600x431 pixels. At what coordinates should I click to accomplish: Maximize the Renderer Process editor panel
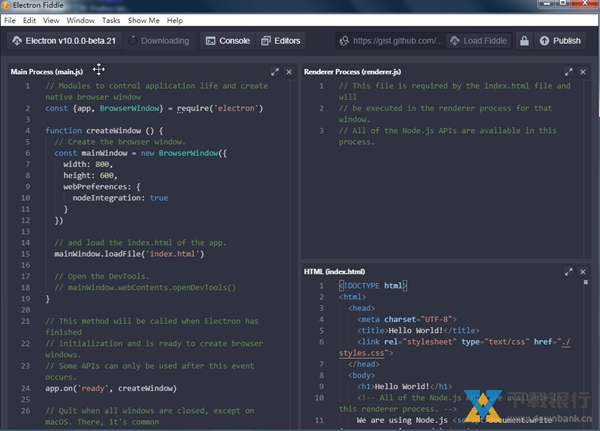coord(568,72)
